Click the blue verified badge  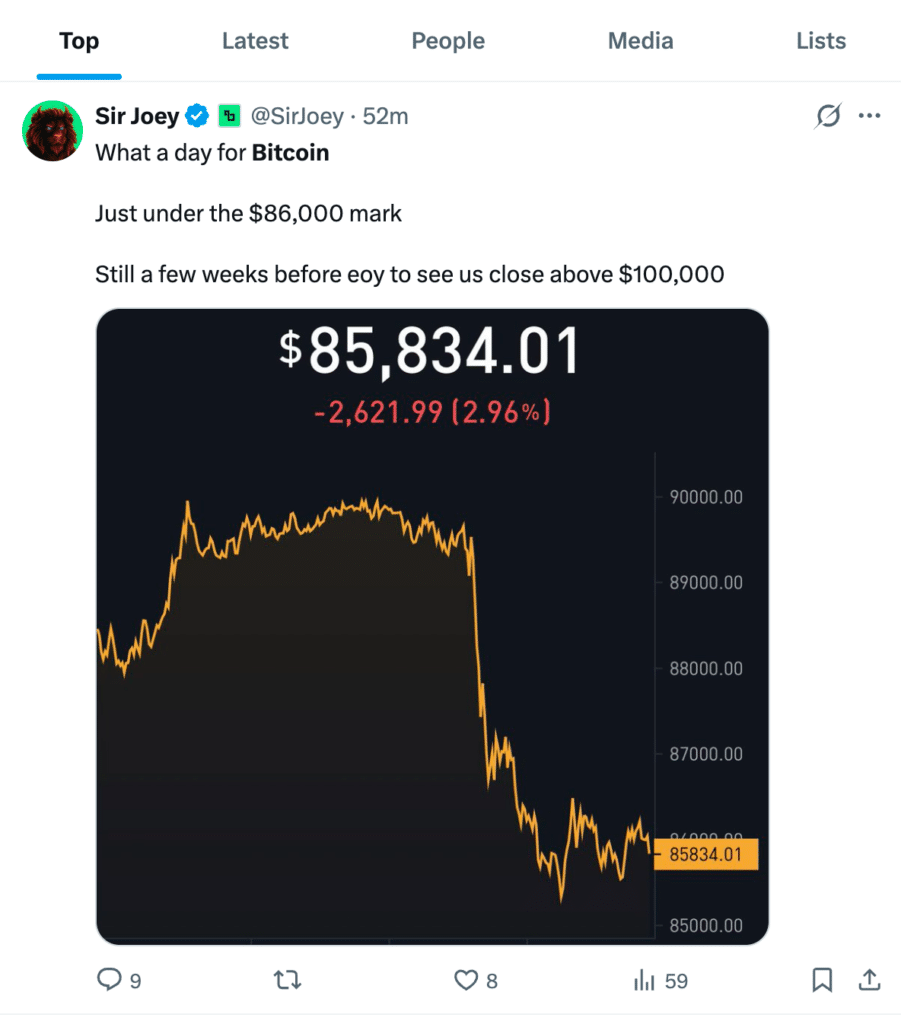click(198, 116)
